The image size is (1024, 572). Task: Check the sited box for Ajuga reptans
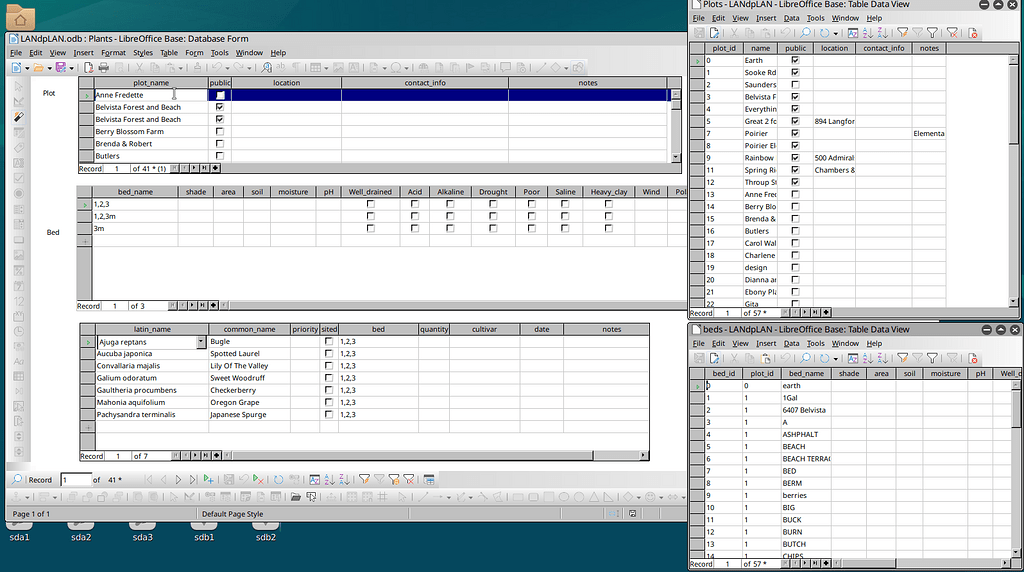click(329, 342)
